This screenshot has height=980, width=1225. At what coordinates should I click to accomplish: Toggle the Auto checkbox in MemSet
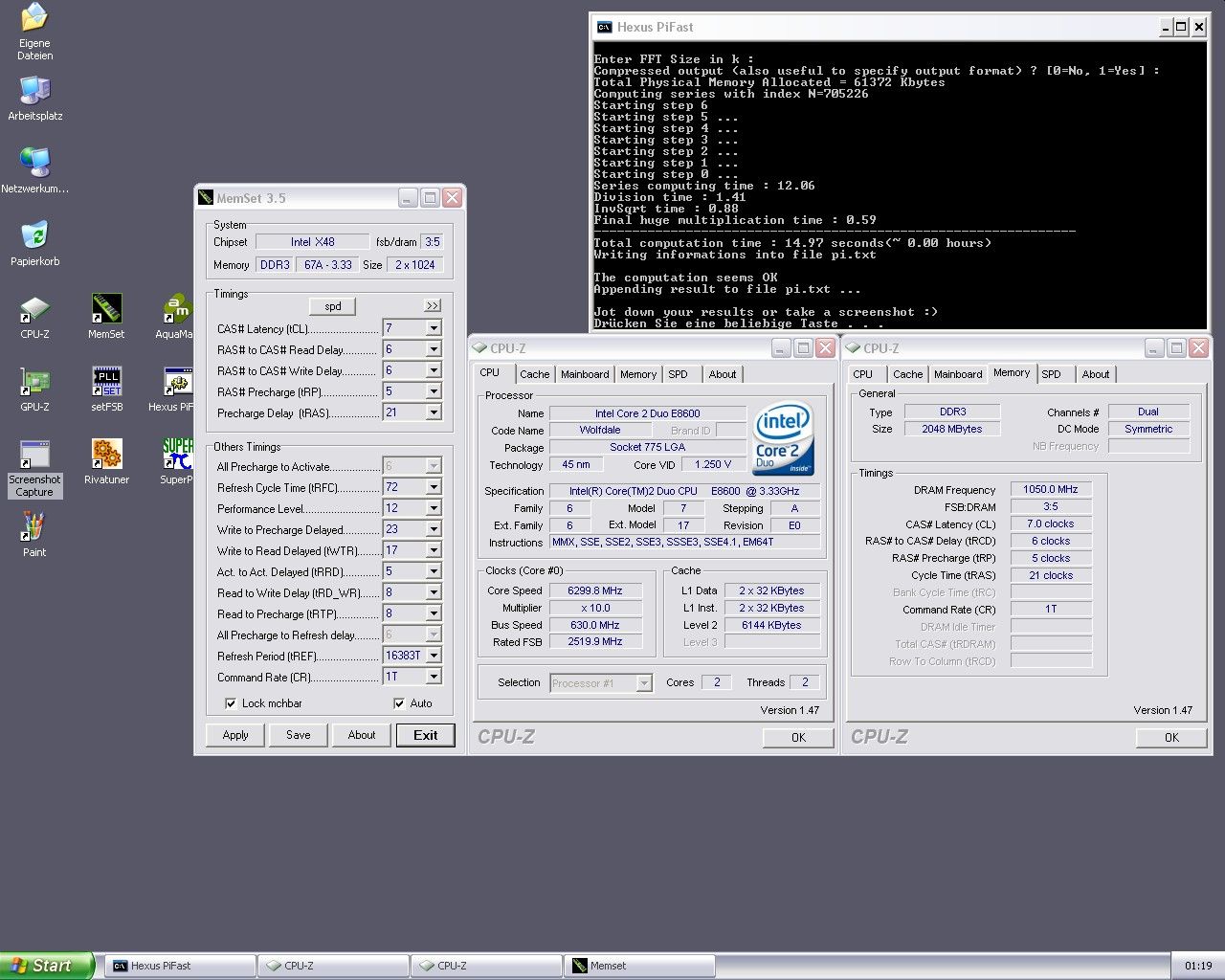click(x=399, y=703)
